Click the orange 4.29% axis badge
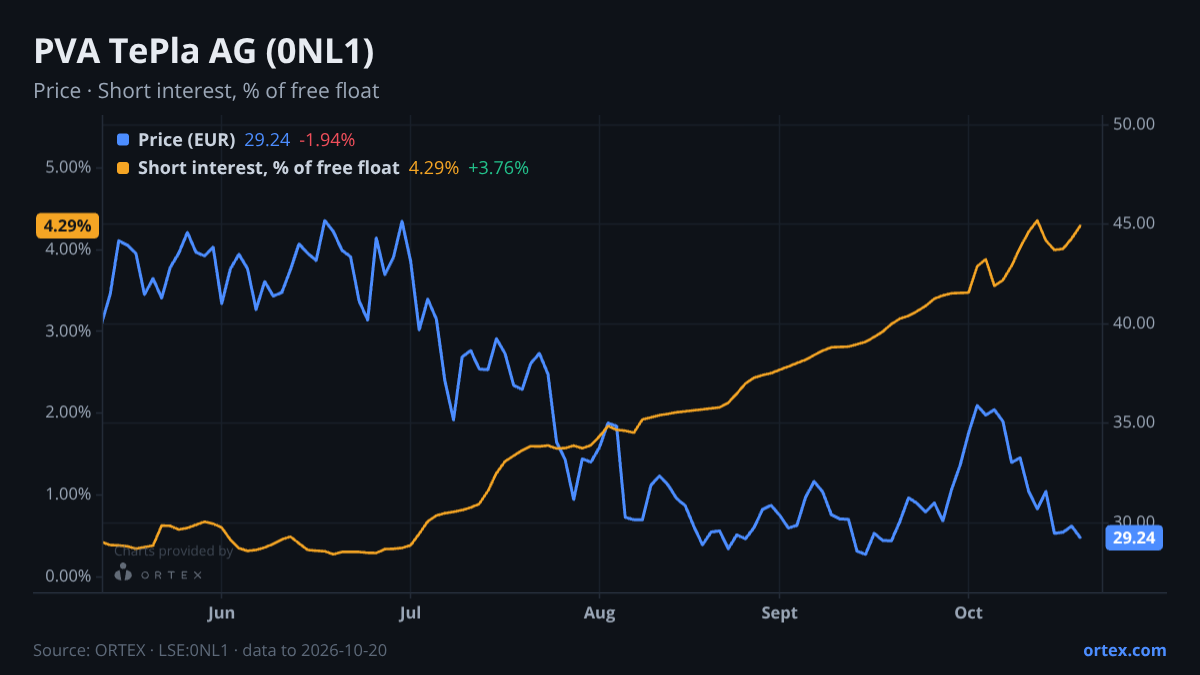 [x=68, y=226]
